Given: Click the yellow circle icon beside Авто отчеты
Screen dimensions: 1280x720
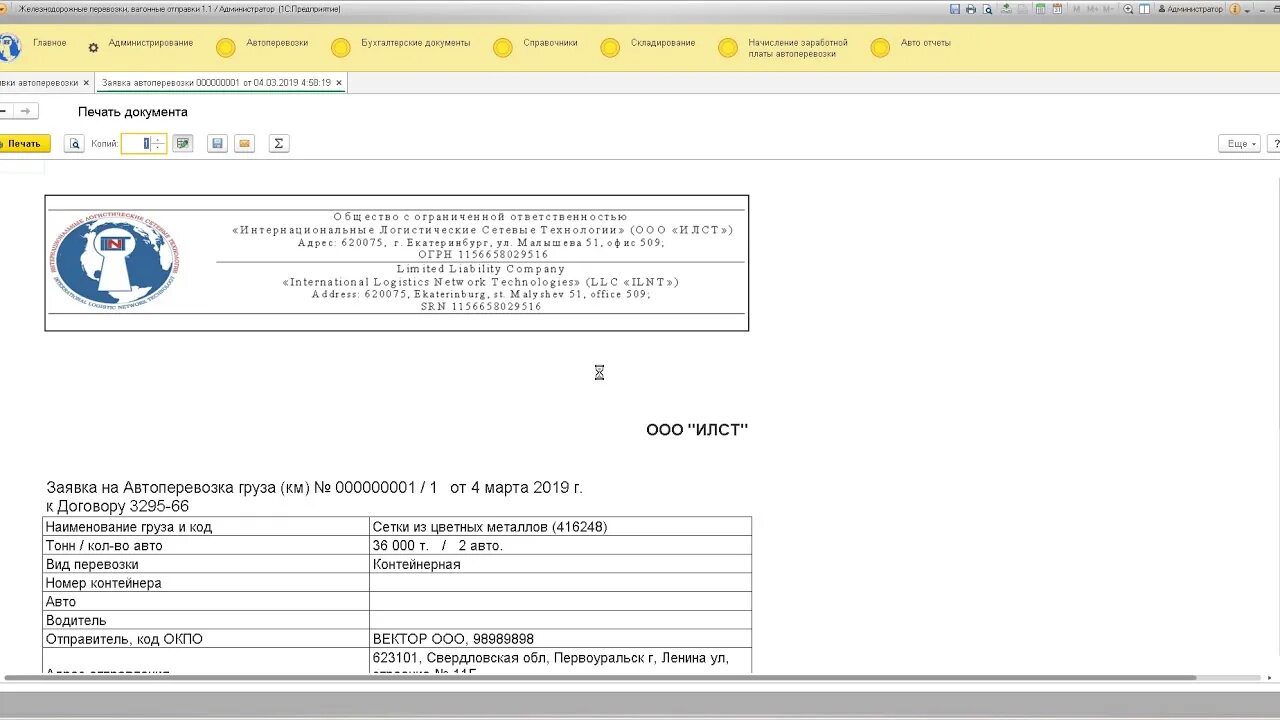Looking at the screenshot, I should pyautogui.click(x=880, y=48).
